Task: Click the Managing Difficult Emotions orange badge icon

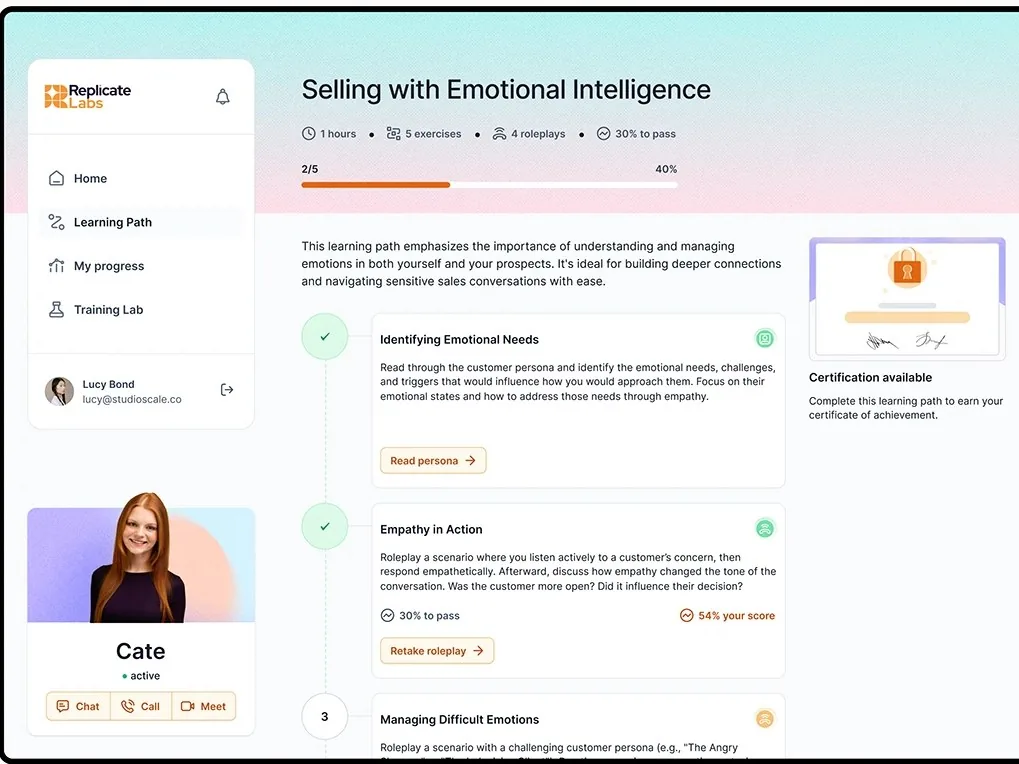Action: tap(765, 719)
